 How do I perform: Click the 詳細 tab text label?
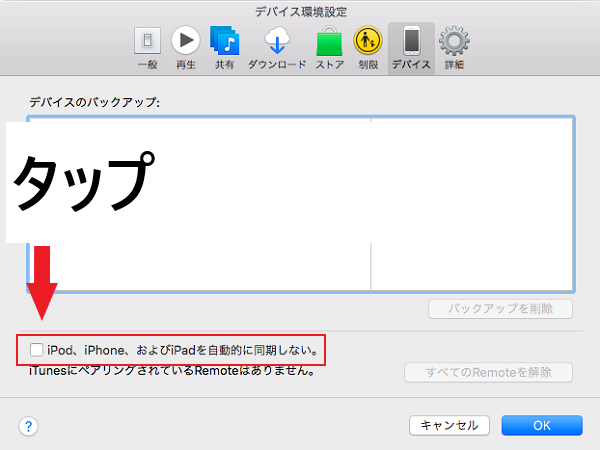[x=455, y=65]
